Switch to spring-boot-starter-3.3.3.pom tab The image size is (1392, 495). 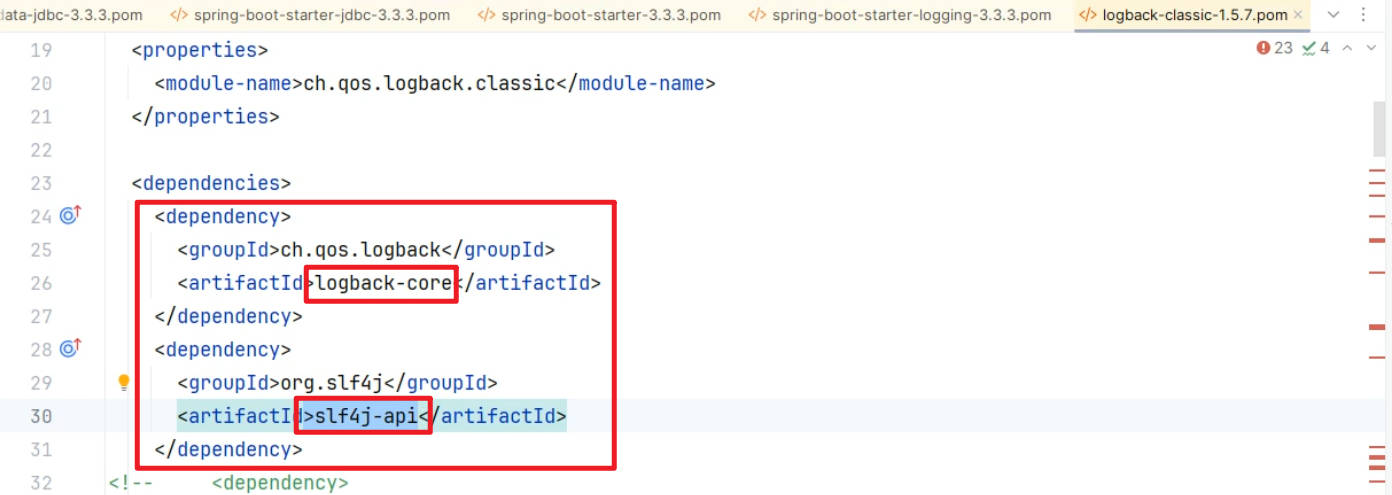click(x=610, y=15)
